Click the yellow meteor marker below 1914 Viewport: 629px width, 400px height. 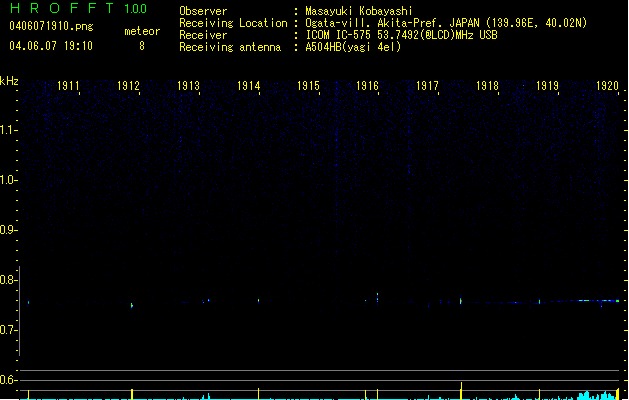coord(258,394)
